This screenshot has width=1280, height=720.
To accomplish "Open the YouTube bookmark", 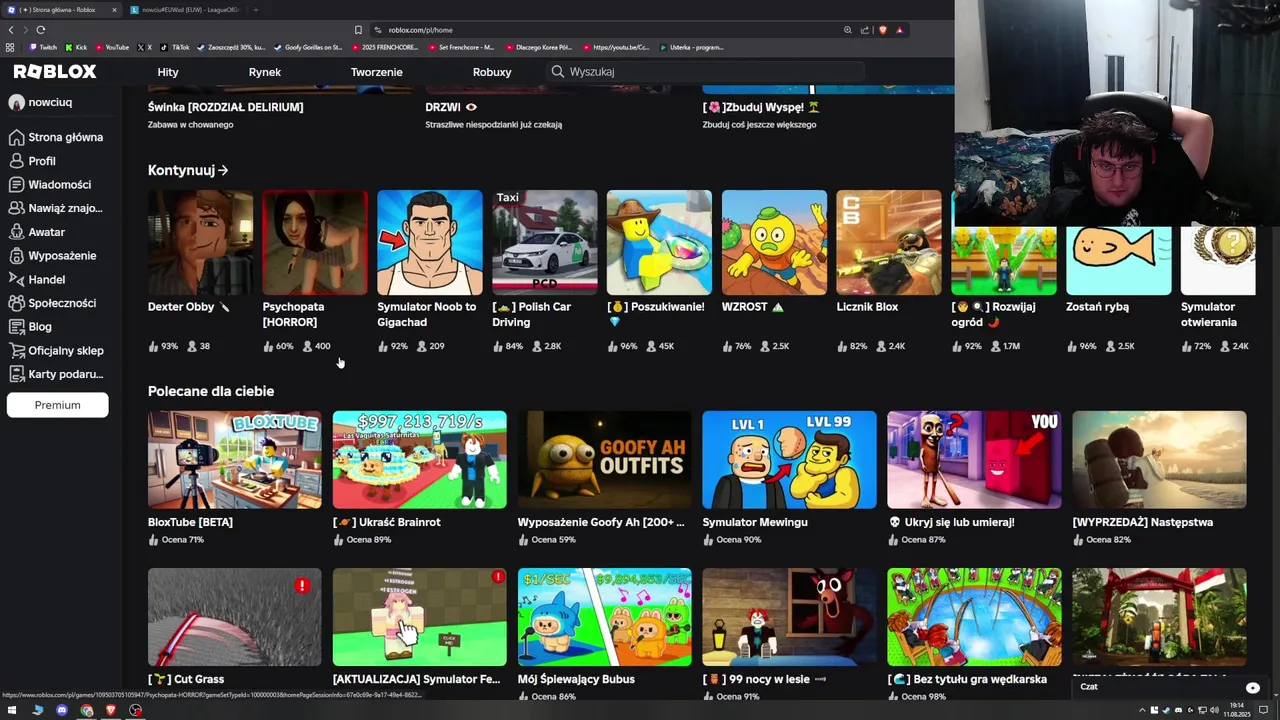I will [112, 47].
